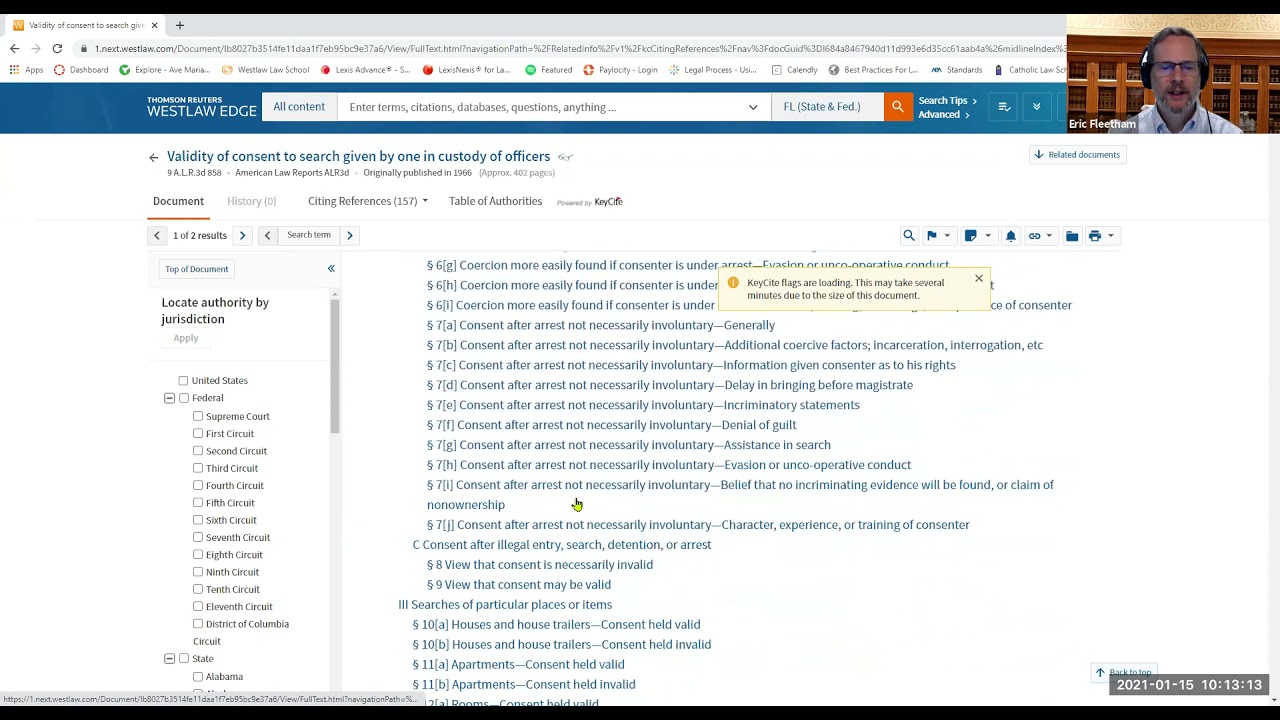Image resolution: width=1280 pixels, height=720 pixels.
Task: Click the search-within-document magnifier icon
Action: [909, 236]
